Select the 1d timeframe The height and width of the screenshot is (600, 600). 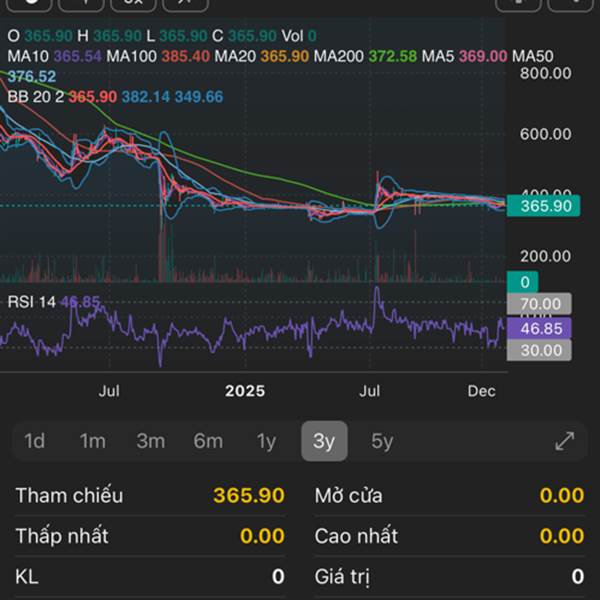[x=35, y=441]
